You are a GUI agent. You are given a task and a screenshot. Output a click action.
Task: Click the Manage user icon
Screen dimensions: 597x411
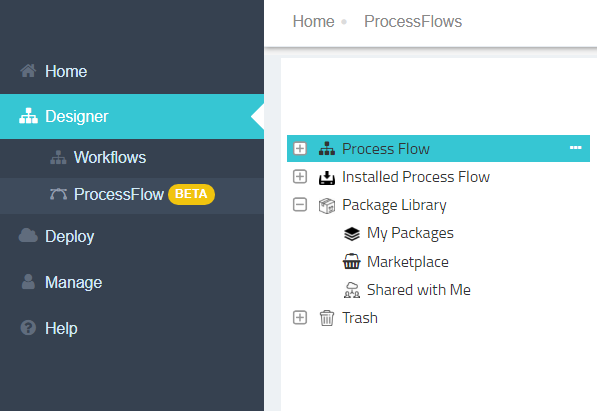pyautogui.click(x=28, y=282)
